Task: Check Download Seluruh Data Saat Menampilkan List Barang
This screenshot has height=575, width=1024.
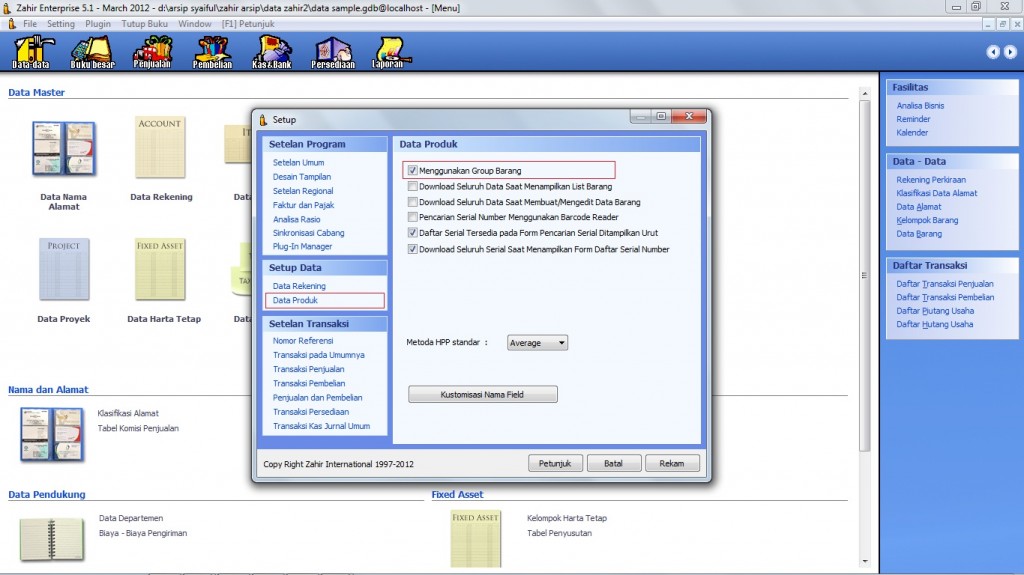Action: [x=413, y=186]
